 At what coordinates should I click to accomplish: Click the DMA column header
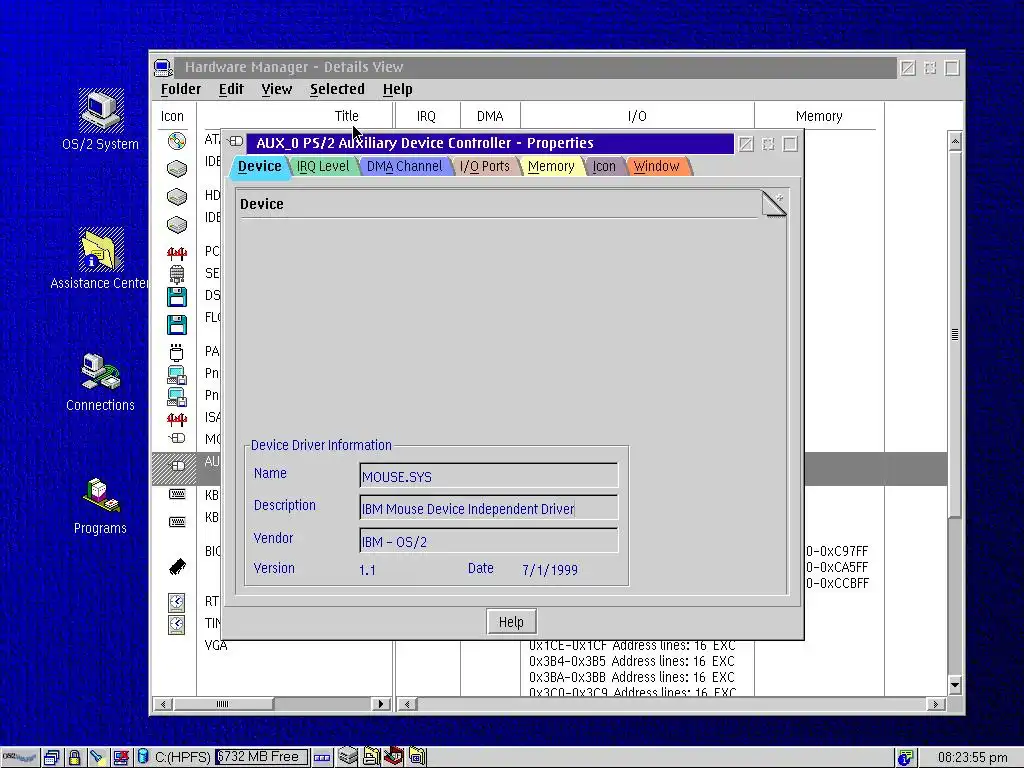pos(490,116)
